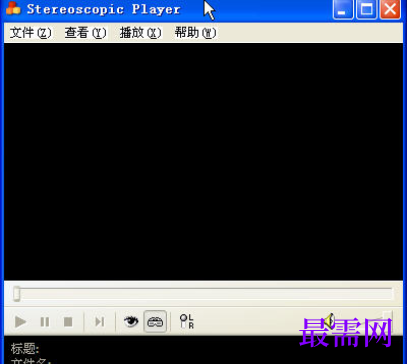Click the black video display area
Image resolution: width=411 pixels, height=364 pixels.
(203, 161)
